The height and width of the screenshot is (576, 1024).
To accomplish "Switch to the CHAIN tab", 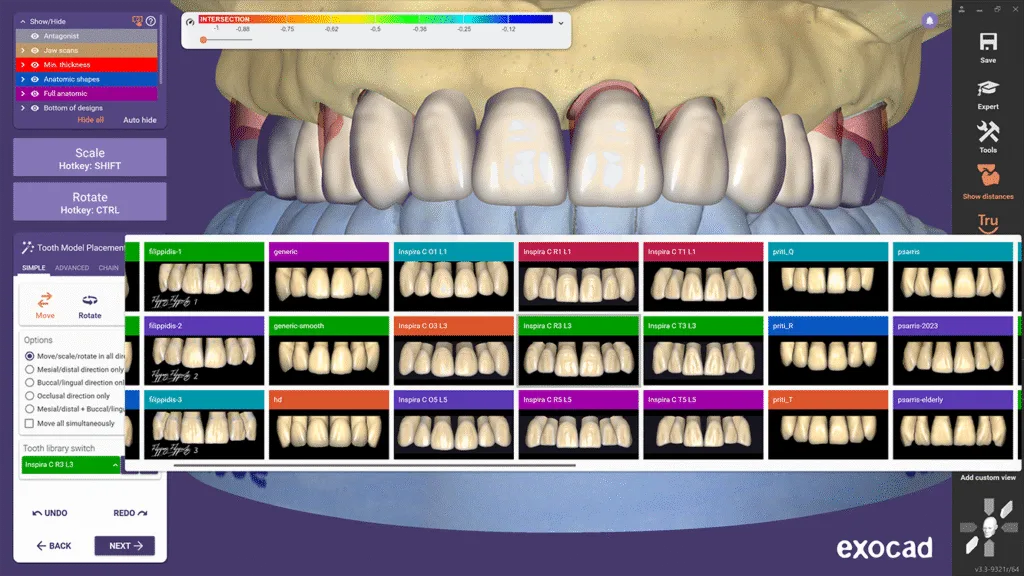I will point(108,268).
